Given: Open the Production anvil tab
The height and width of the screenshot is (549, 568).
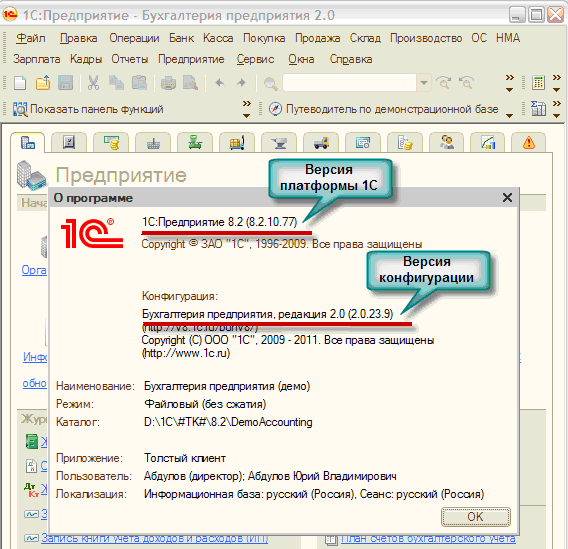Looking at the screenshot, I should [279, 143].
